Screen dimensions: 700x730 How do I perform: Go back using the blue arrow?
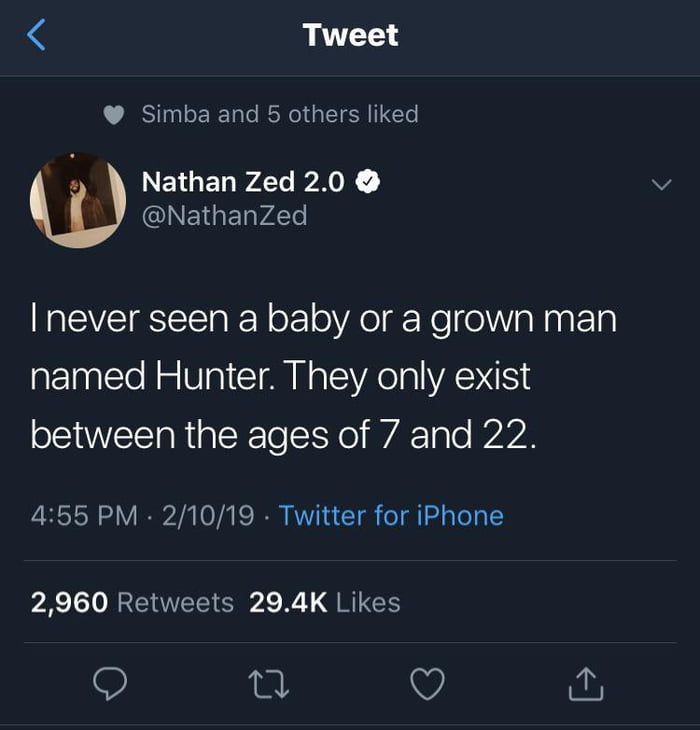37,36
